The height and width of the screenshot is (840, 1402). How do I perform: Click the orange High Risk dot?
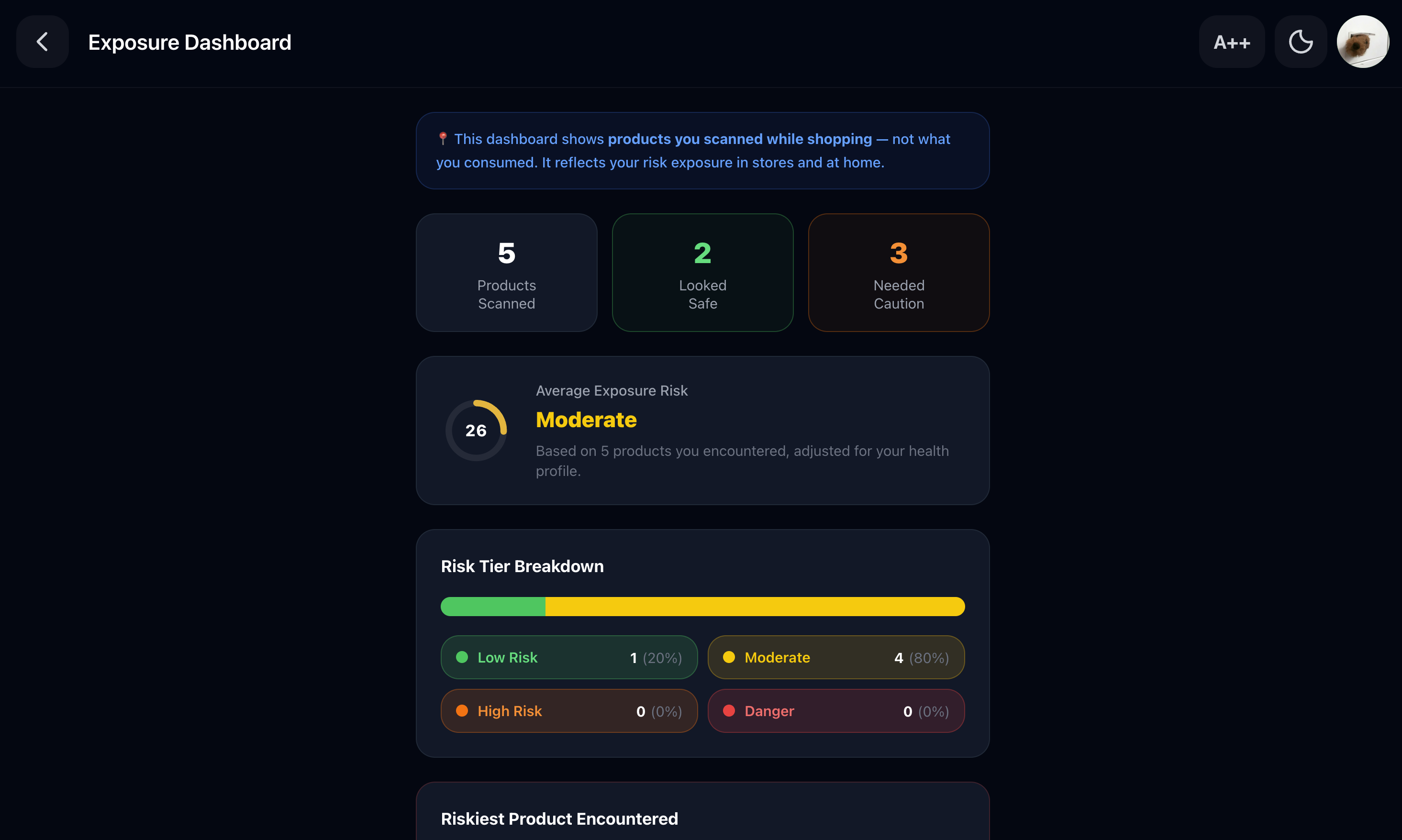click(462, 710)
